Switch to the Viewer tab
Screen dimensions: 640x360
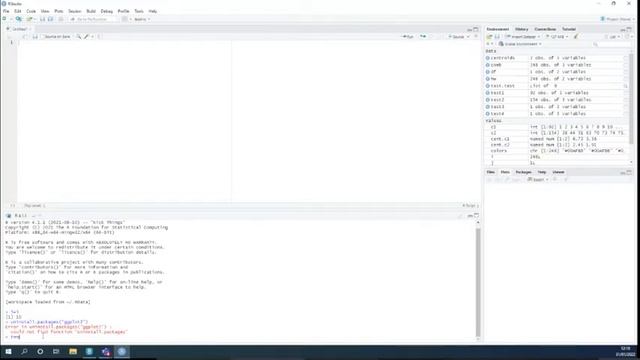[558, 172]
